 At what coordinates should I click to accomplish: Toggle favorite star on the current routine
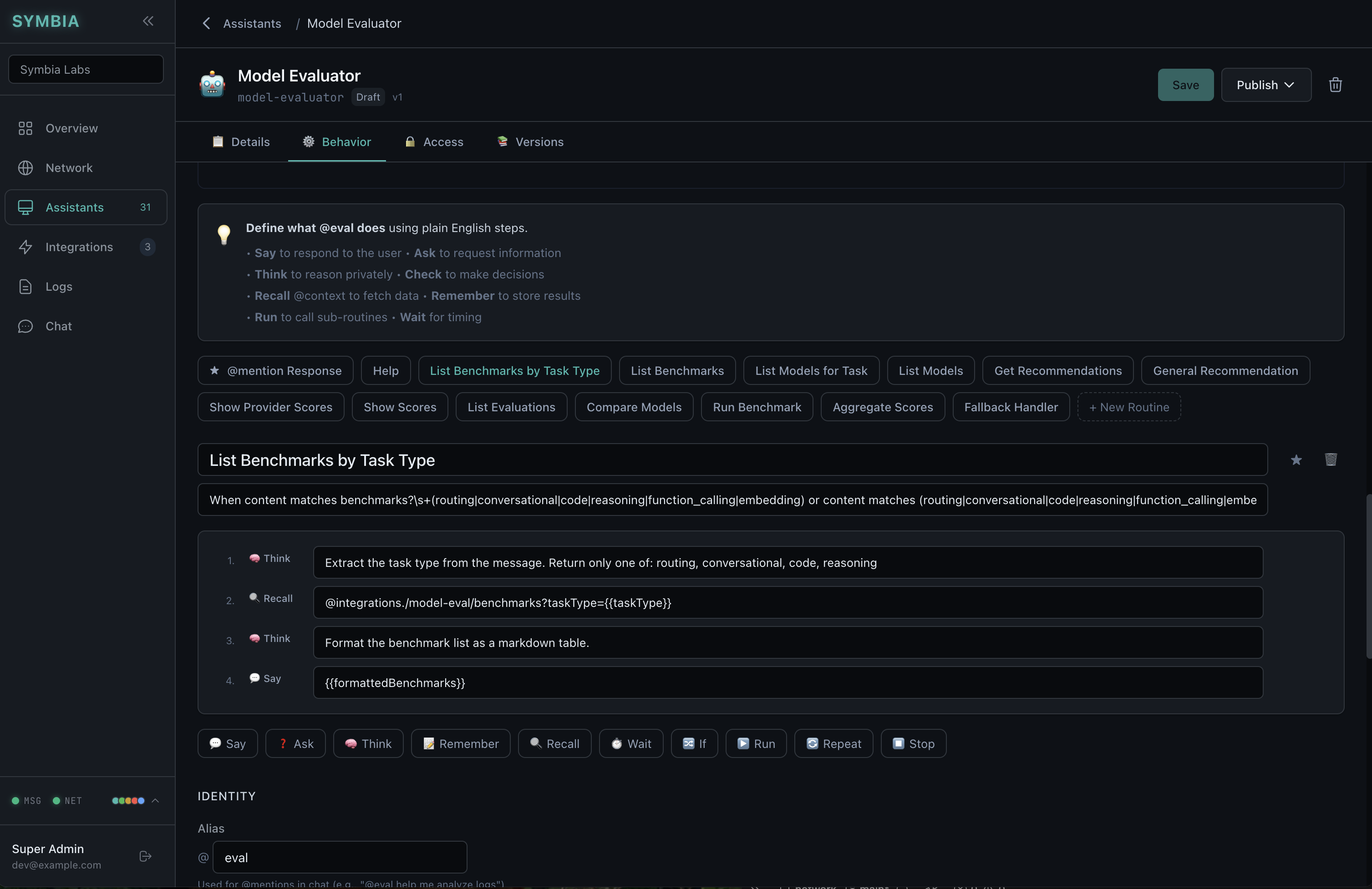pos(1296,460)
